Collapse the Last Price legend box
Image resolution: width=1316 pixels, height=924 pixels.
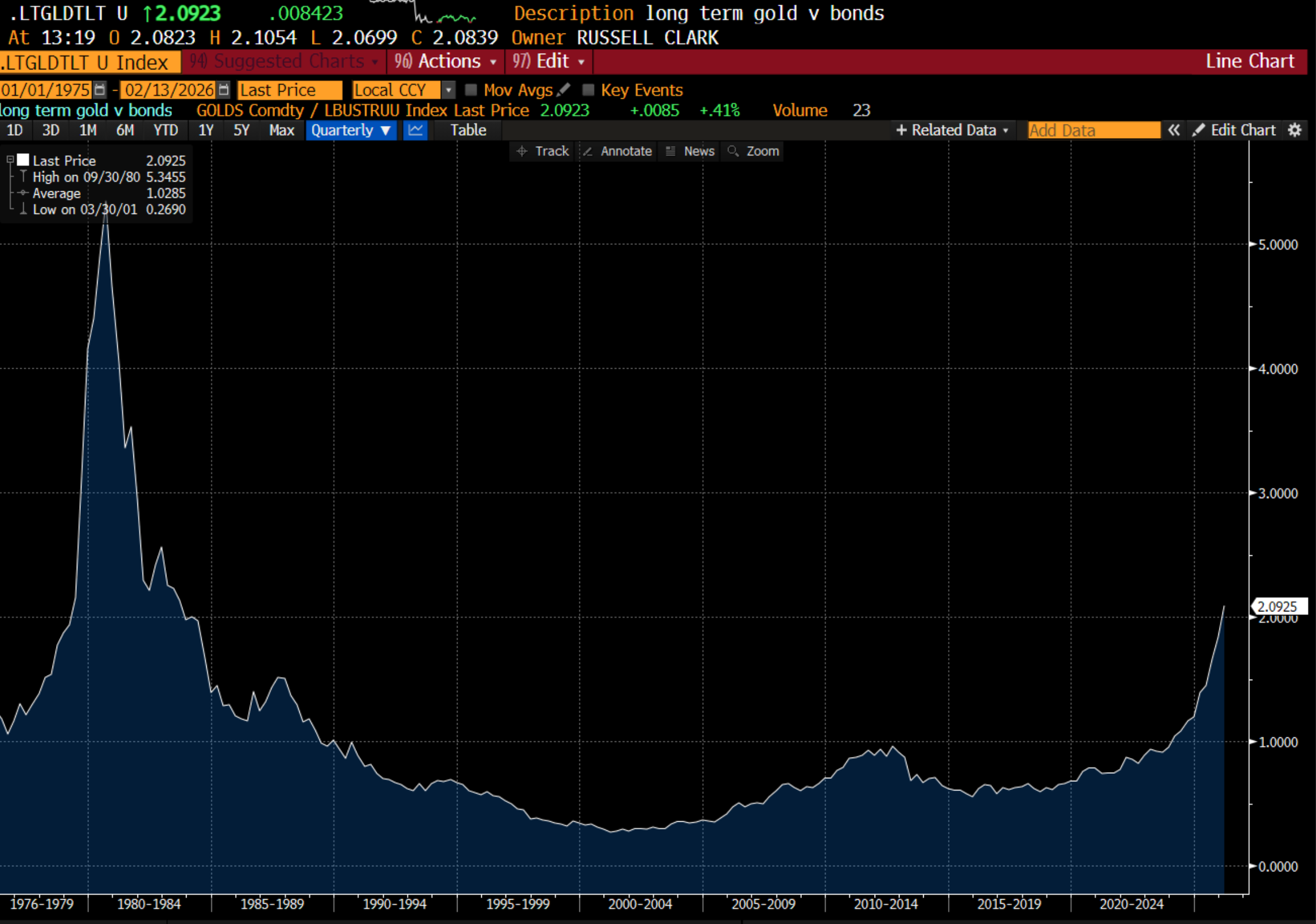coord(10,159)
